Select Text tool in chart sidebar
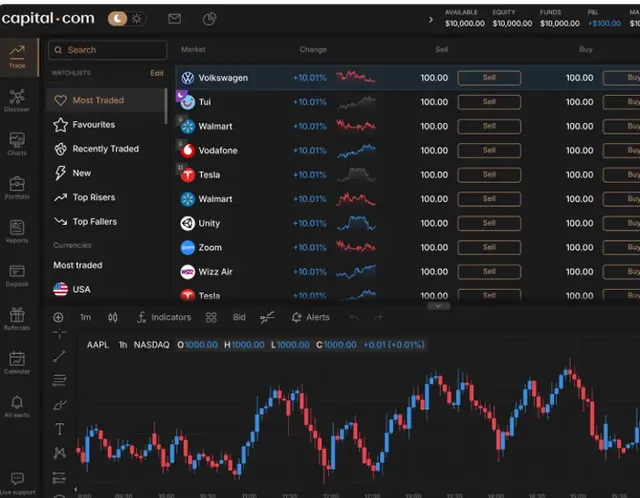The height and width of the screenshot is (498, 640). click(60, 429)
